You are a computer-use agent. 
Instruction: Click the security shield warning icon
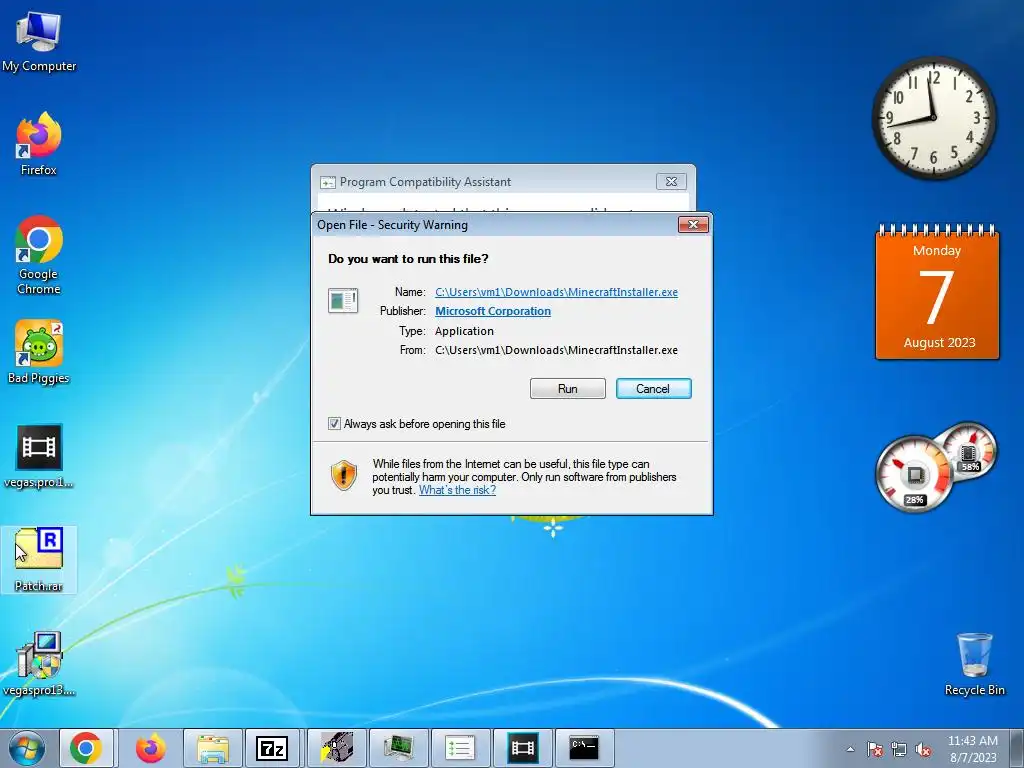[x=344, y=475]
